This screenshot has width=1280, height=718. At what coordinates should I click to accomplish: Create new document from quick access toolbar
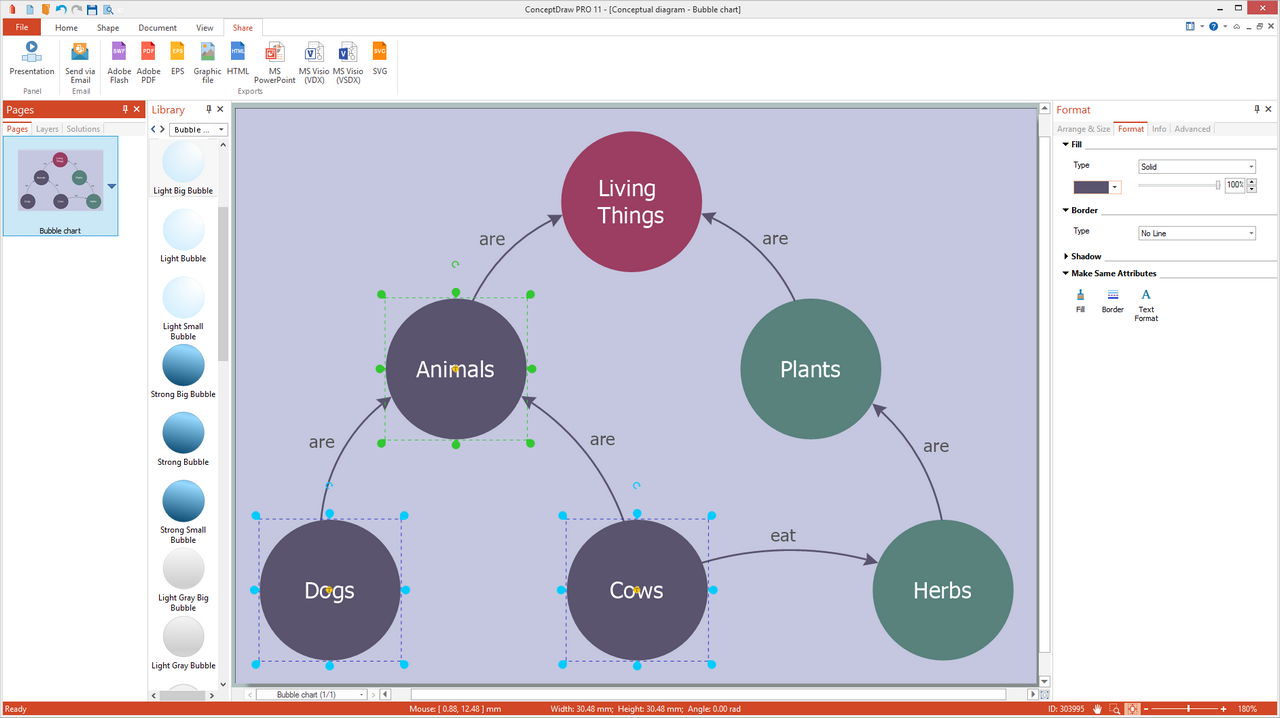point(29,9)
